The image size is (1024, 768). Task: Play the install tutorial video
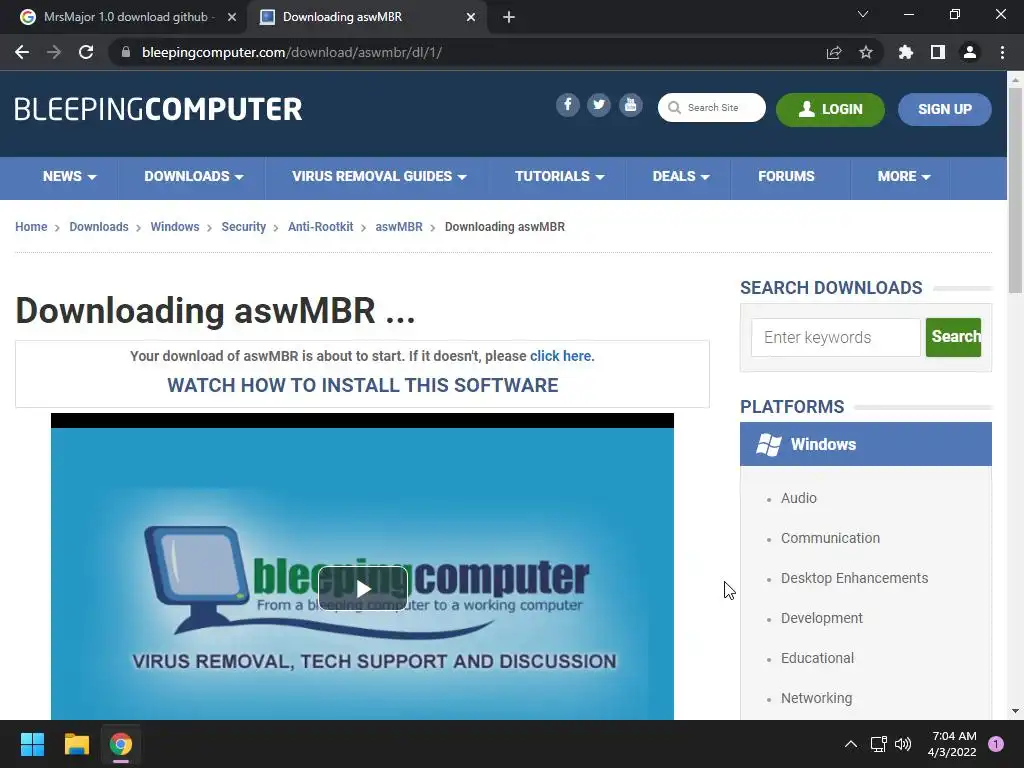pyautogui.click(x=362, y=588)
